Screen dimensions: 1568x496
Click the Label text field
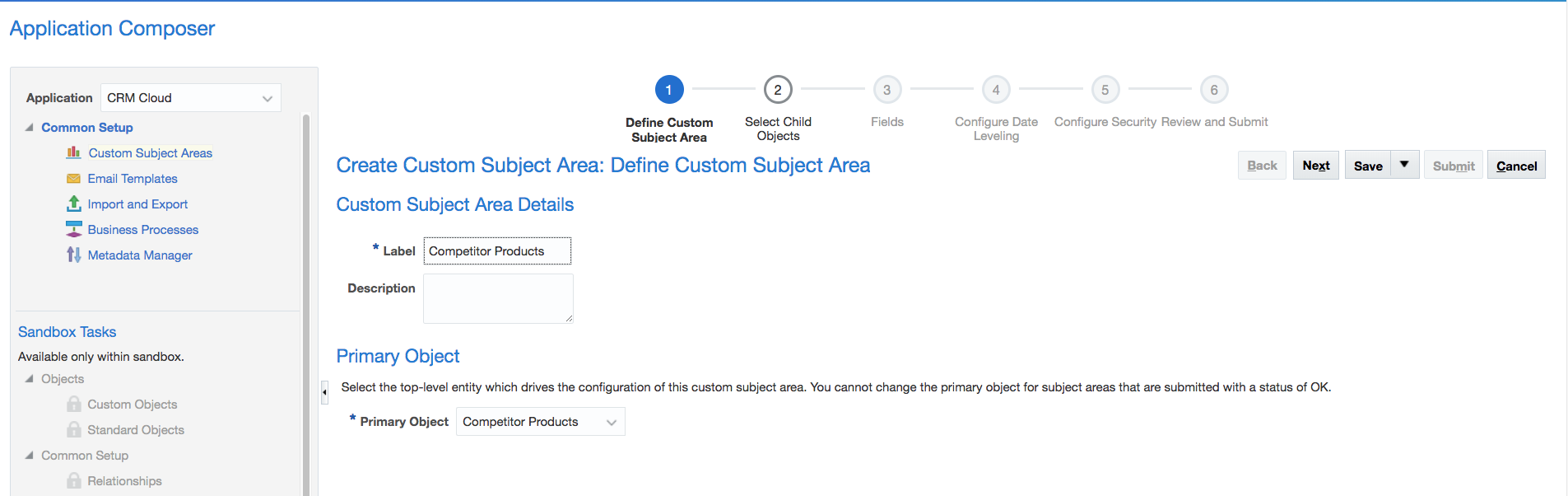[496, 251]
